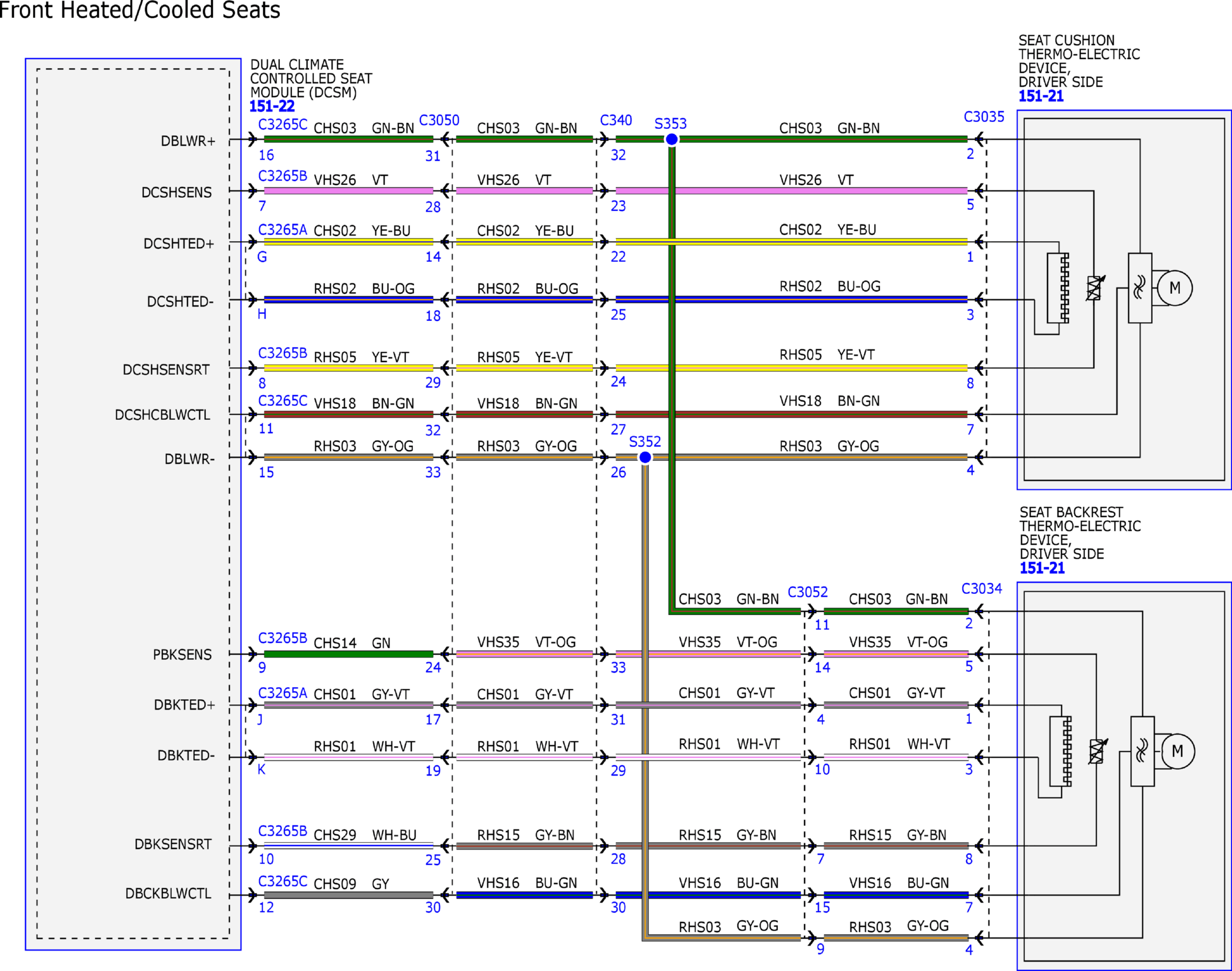The width and height of the screenshot is (1232, 971).
Task: Select the DBLWR+ signal label
Action: (x=188, y=141)
